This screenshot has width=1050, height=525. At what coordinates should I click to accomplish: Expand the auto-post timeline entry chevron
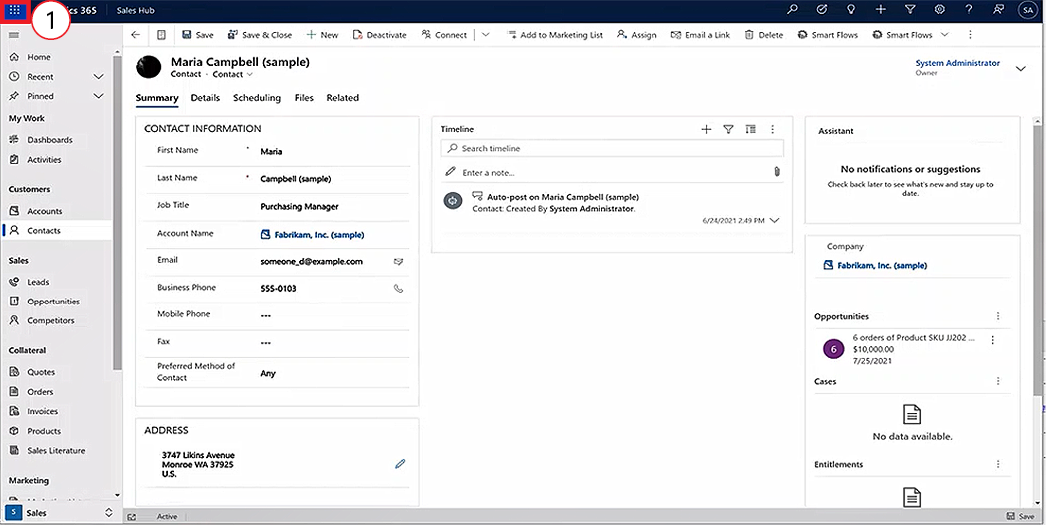click(x=775, y=220)
